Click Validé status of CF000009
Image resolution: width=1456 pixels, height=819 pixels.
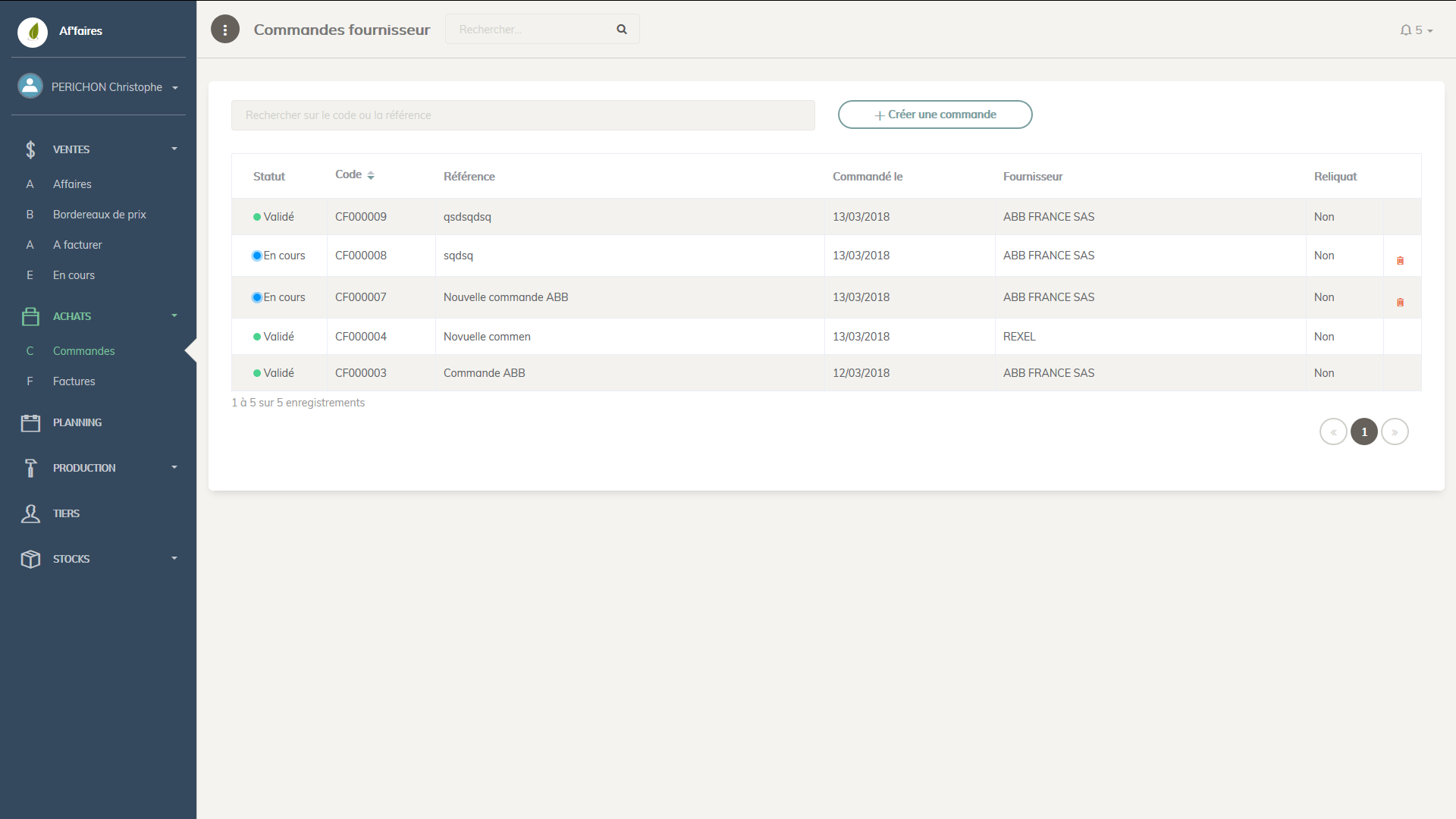coord(274,217)
